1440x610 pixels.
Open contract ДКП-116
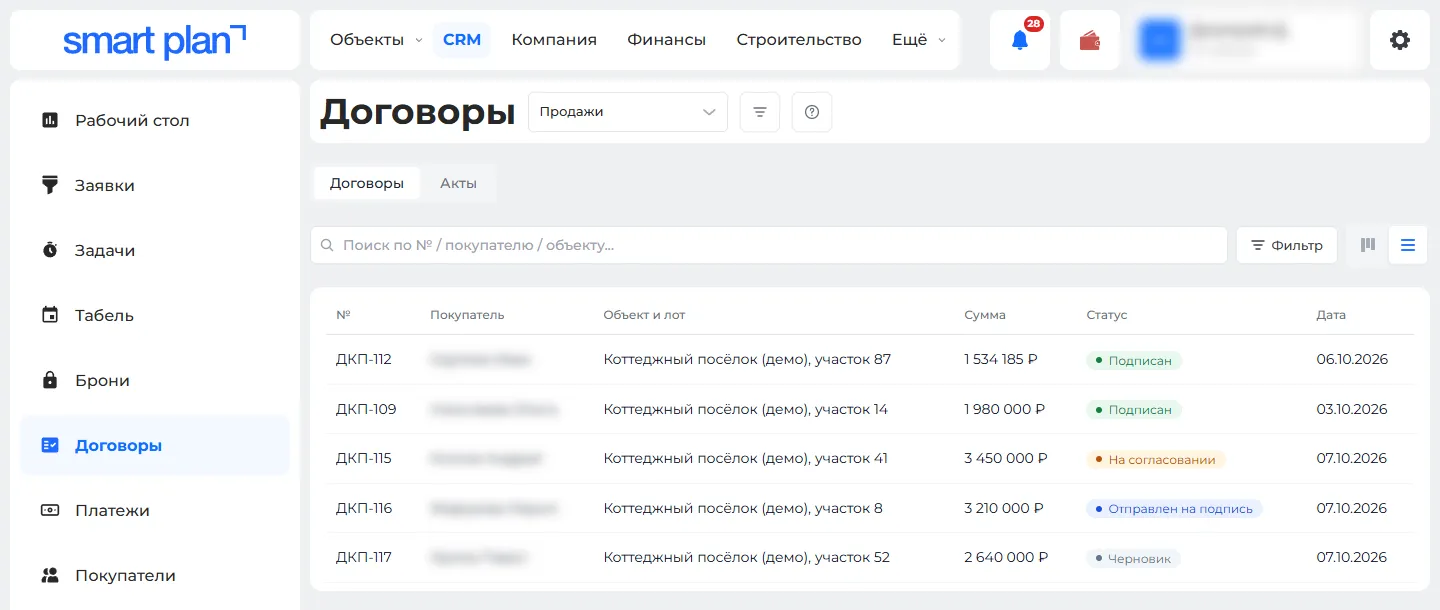tap(364, 508)
